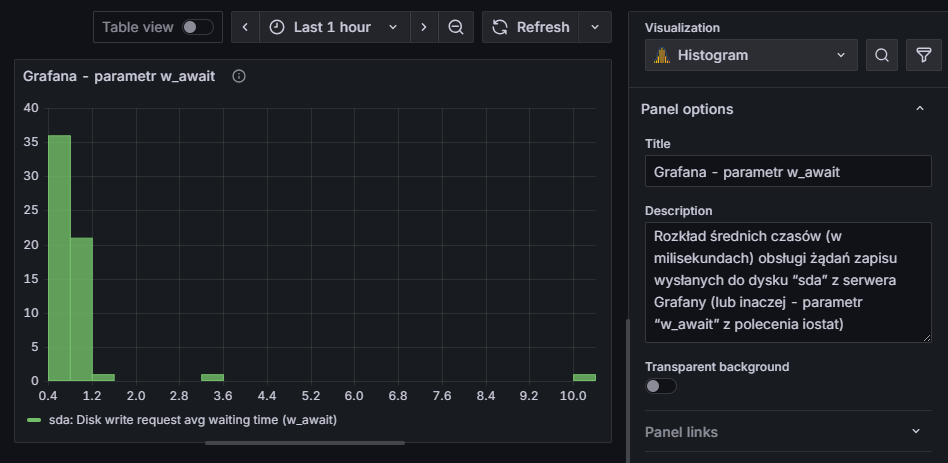Shift time range forward with right arrow
Screen dimensions: 948x463
(x=424, y=27)
